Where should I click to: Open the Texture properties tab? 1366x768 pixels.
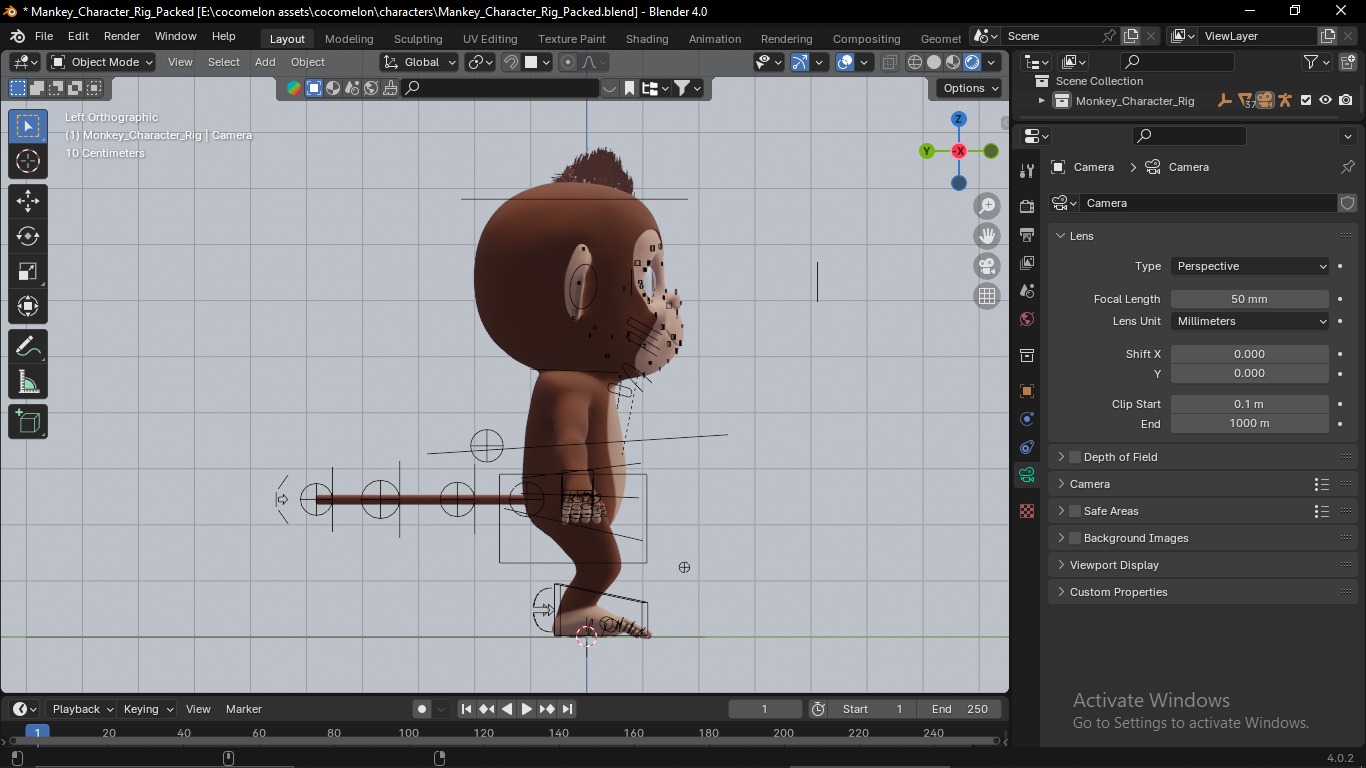coord(1027,511)
